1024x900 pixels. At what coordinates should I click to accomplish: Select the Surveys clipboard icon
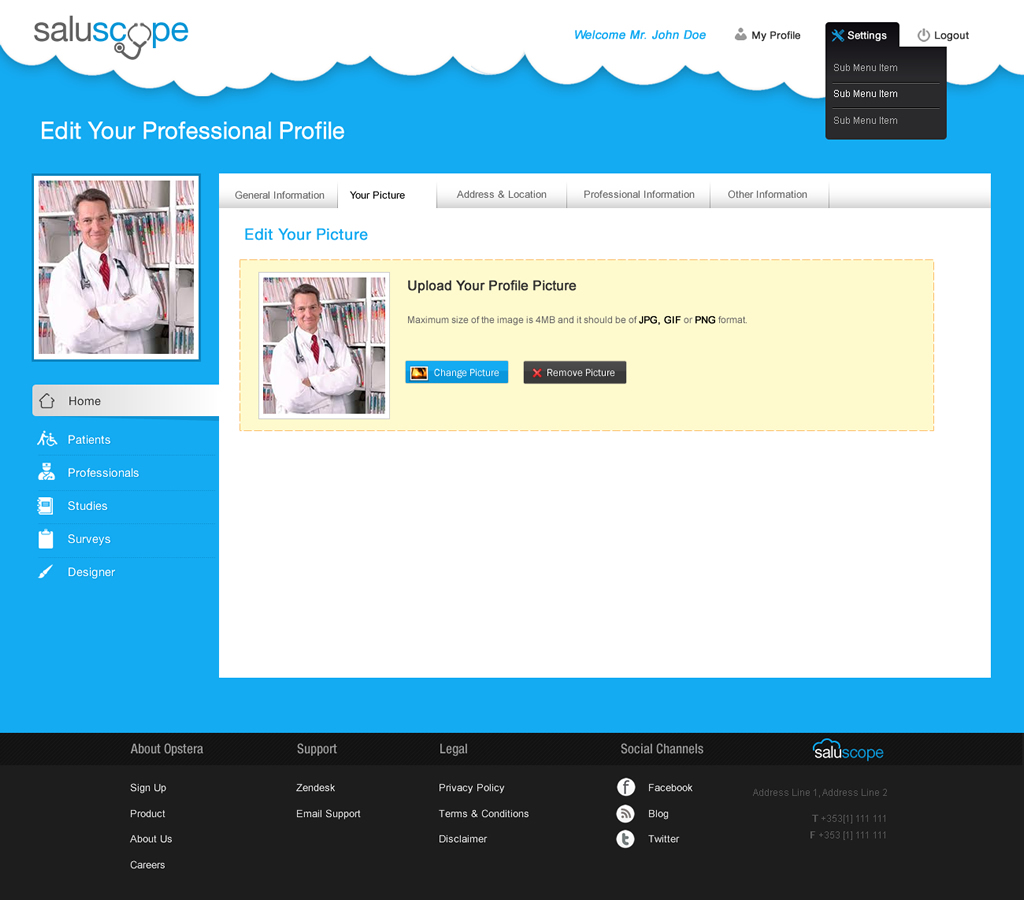[x=47, y=538]
